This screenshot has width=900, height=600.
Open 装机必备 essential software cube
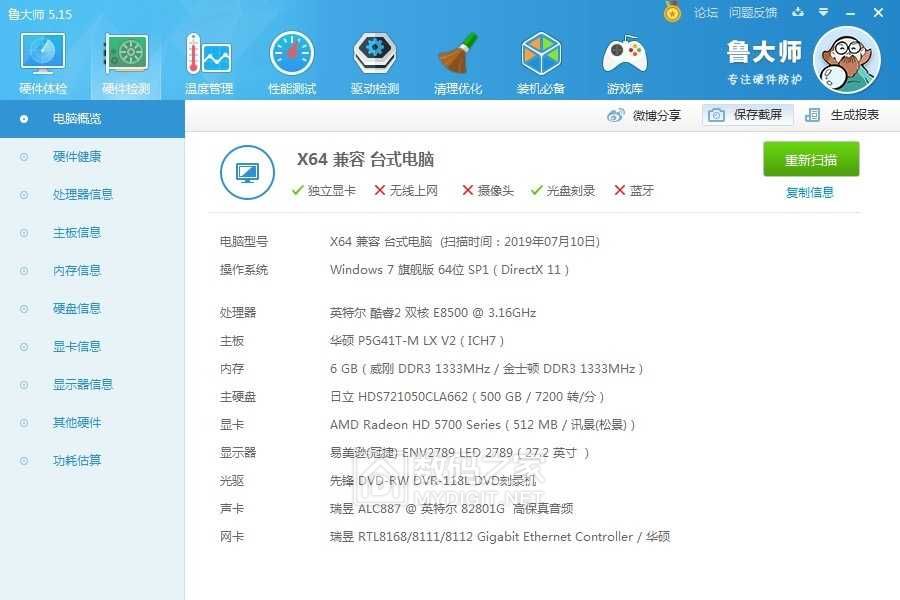541,63
